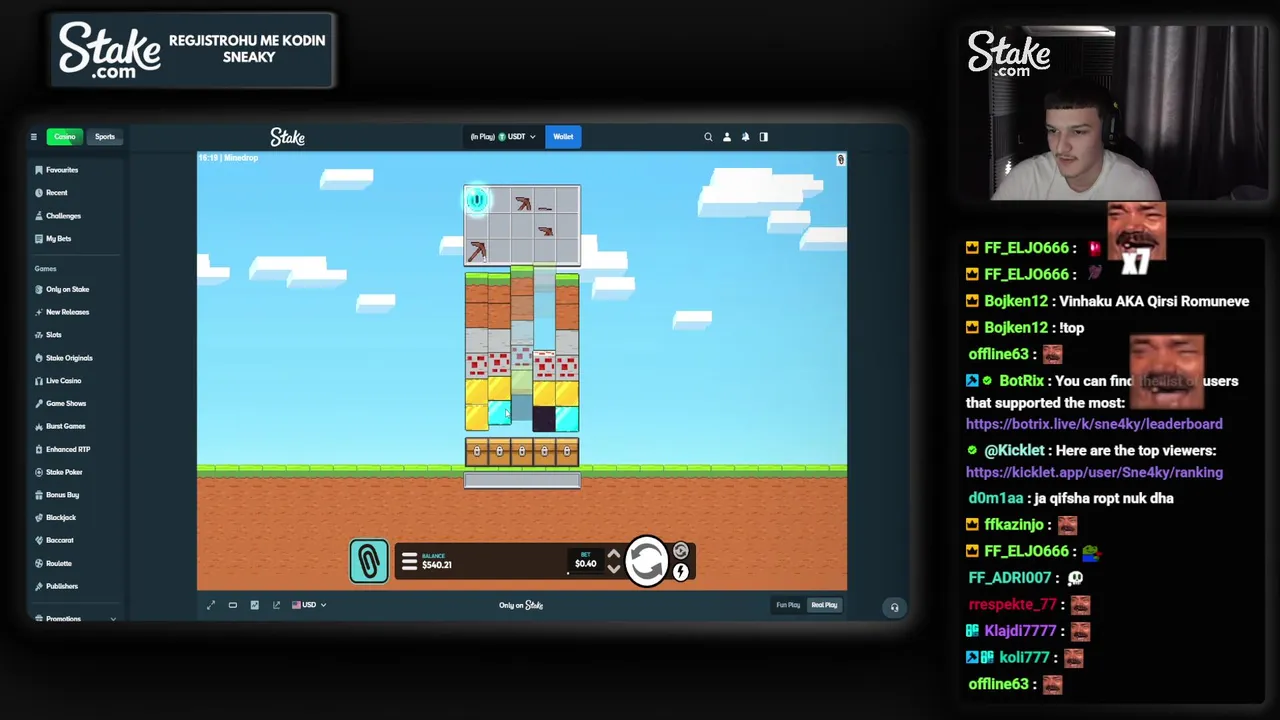The image size is (1280, 720).
Task: Click chat username d0m1aa
Action: [996, 498]
